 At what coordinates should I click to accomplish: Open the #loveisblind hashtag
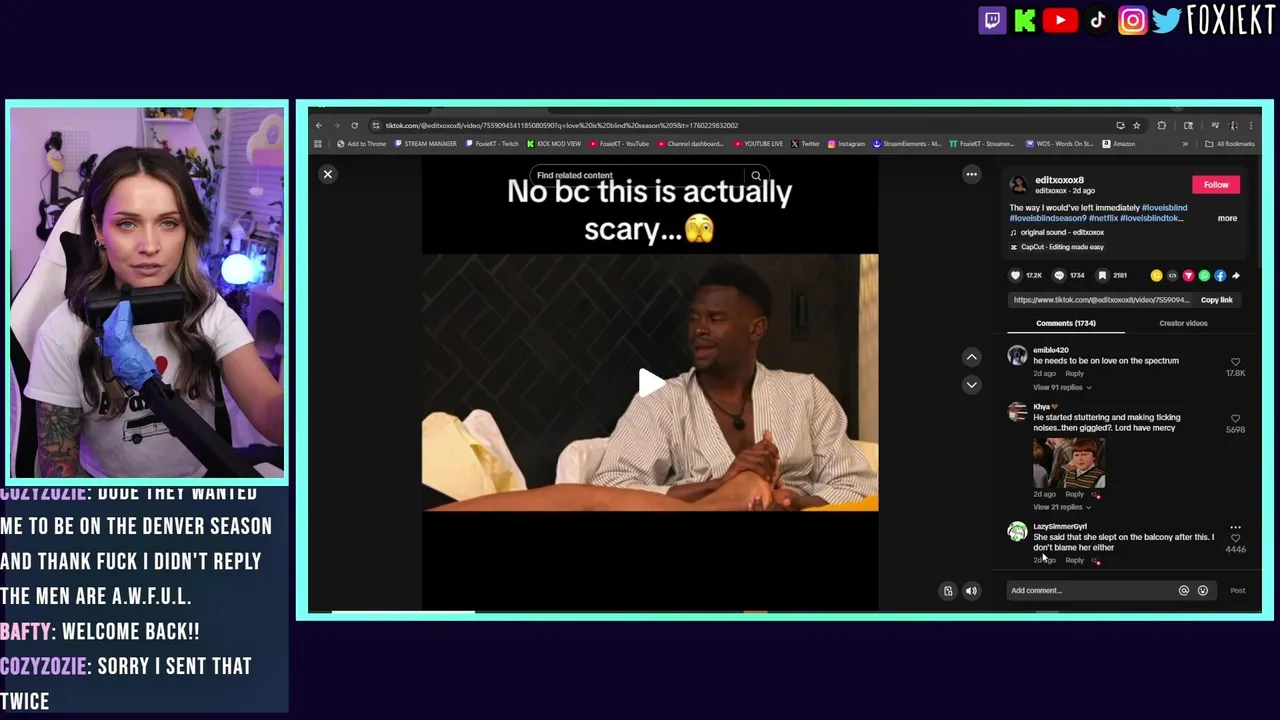pyautogui.click(x=1164, y=208)
